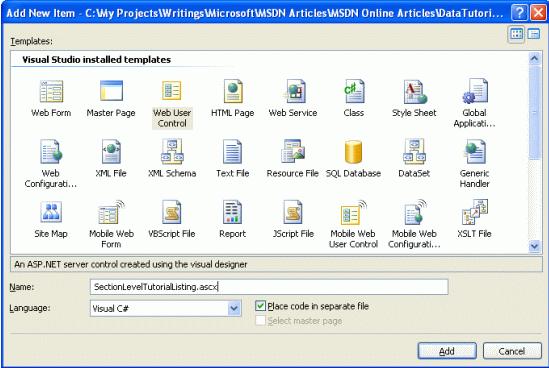Select the Web Form template icon

pyautogui.click(x=51, y=91)
